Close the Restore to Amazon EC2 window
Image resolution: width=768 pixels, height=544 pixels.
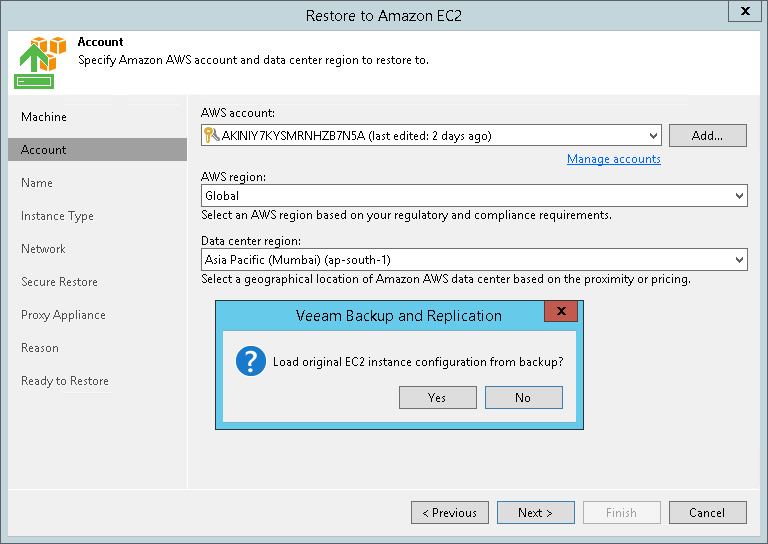click(744, 14)
